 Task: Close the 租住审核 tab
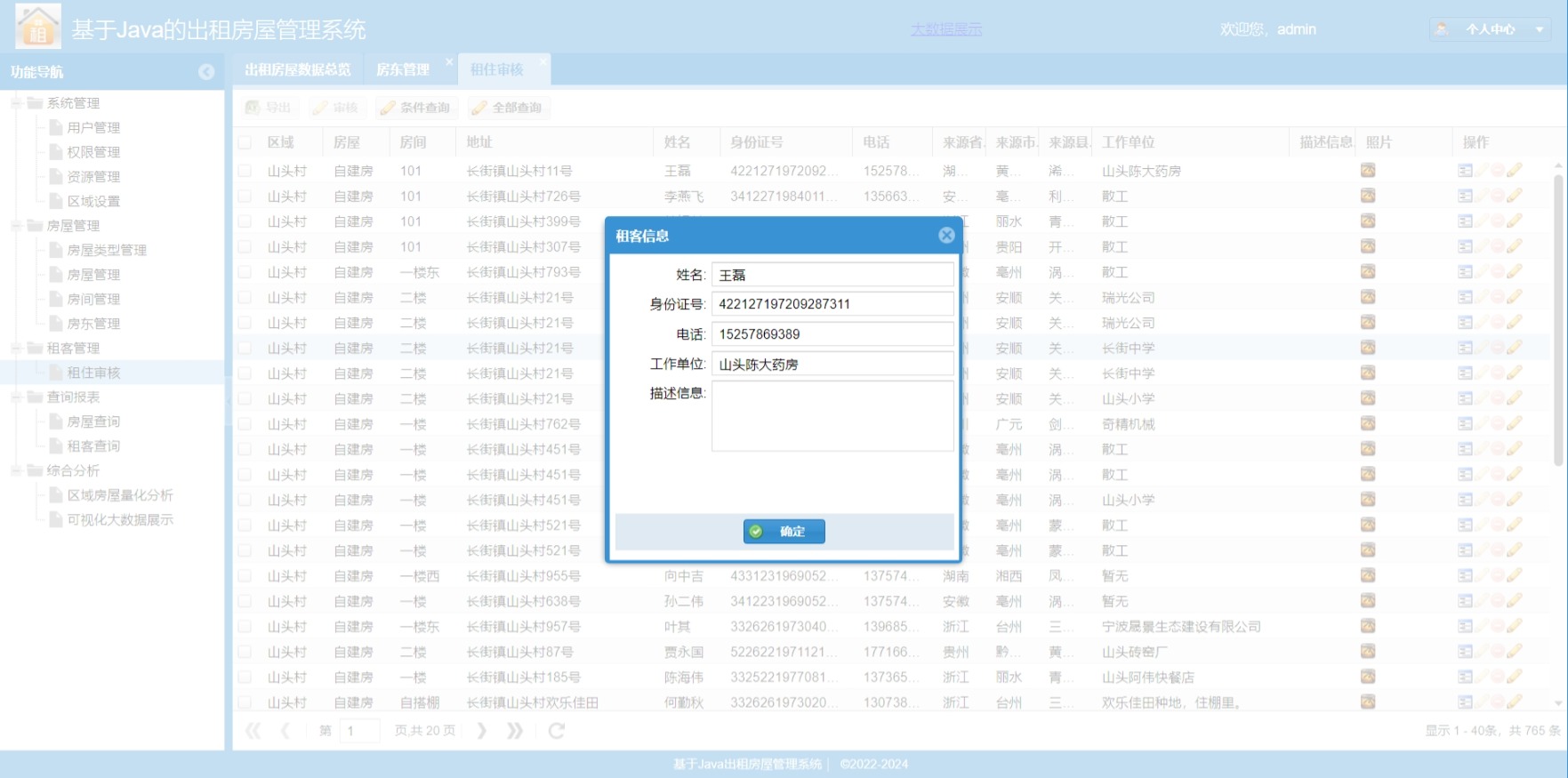tap(543, 61)
